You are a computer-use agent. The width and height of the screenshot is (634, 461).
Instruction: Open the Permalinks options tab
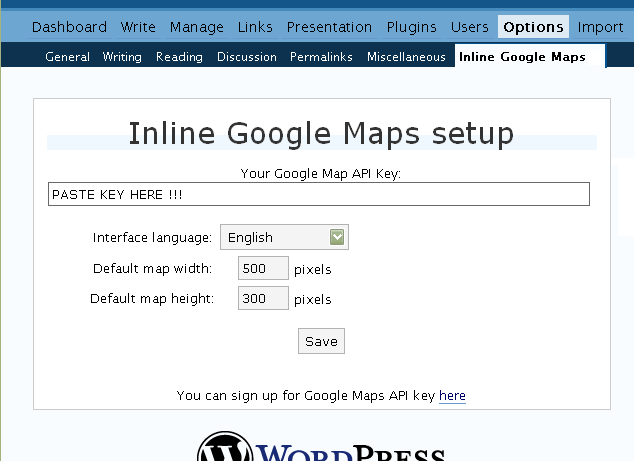[x=321, y=57]
